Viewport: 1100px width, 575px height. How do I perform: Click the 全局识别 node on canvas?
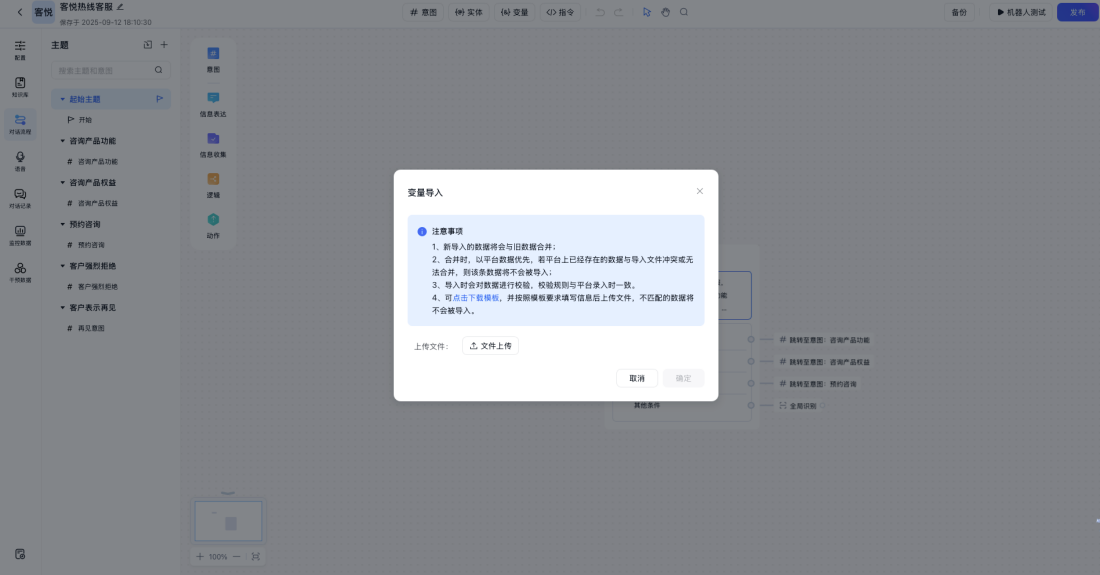(x=798, y=406)
